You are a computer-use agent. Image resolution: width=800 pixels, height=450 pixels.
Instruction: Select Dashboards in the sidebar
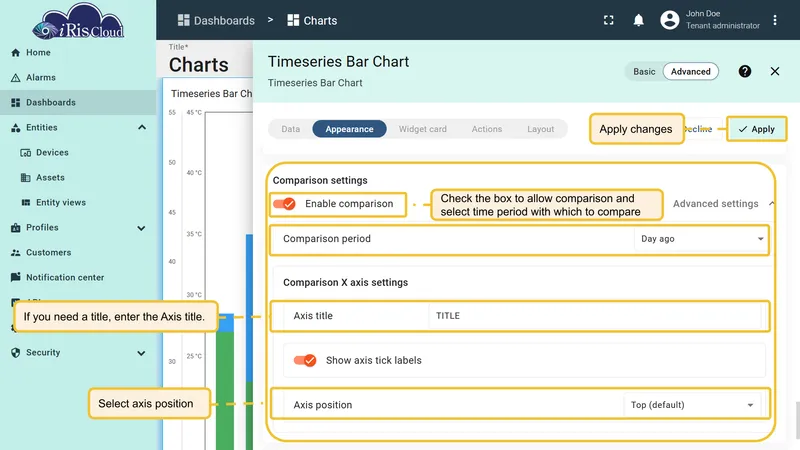coord(78,103)
